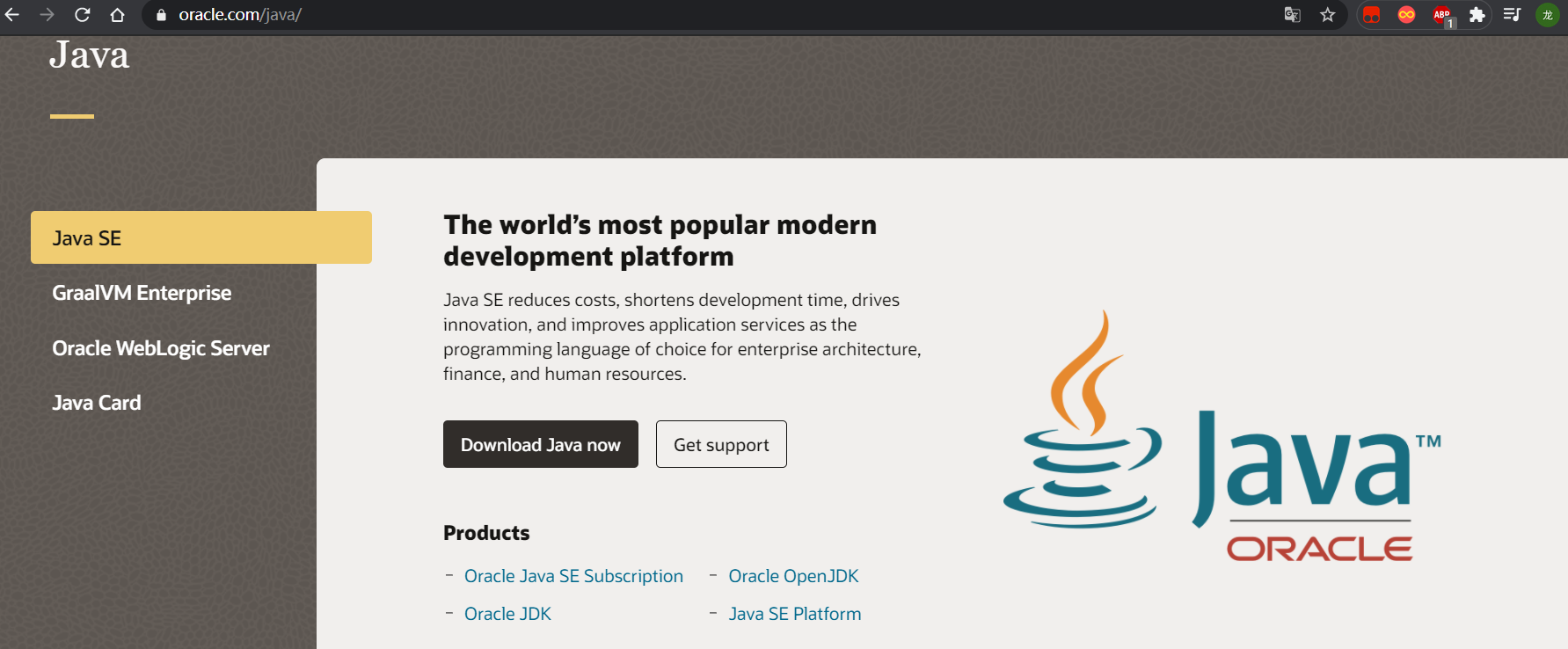The width and height of the screenshot is (1568, 649).
Task: View site info via the padlock icon
Action: coord(161,15)
